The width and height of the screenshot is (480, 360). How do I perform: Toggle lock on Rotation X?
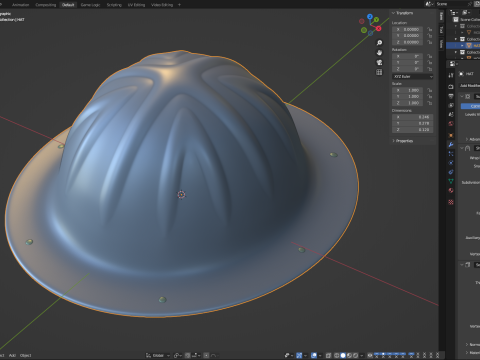[x=430, y=56]
